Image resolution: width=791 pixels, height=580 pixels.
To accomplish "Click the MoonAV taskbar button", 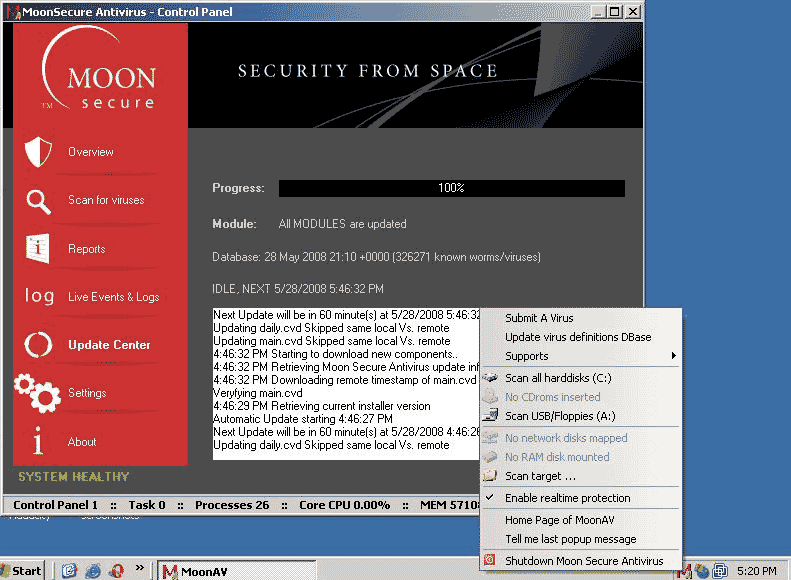I will click(236, 571).
